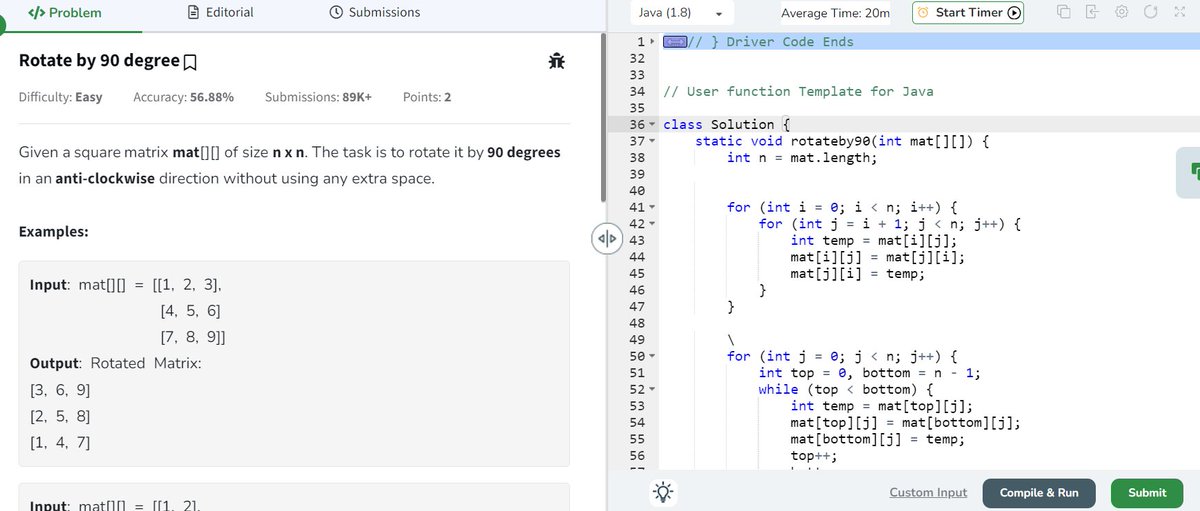Collapse rotateby90 method at line 37

pos(653,141)
